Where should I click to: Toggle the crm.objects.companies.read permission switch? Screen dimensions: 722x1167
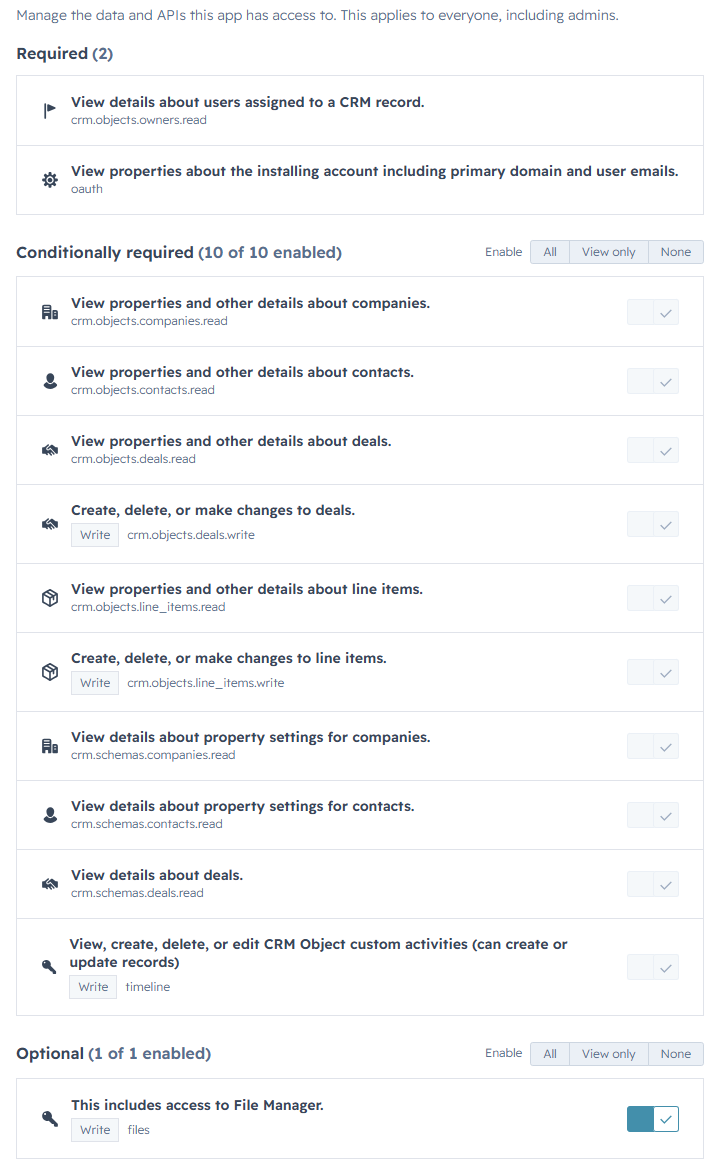tap(653, 313)
